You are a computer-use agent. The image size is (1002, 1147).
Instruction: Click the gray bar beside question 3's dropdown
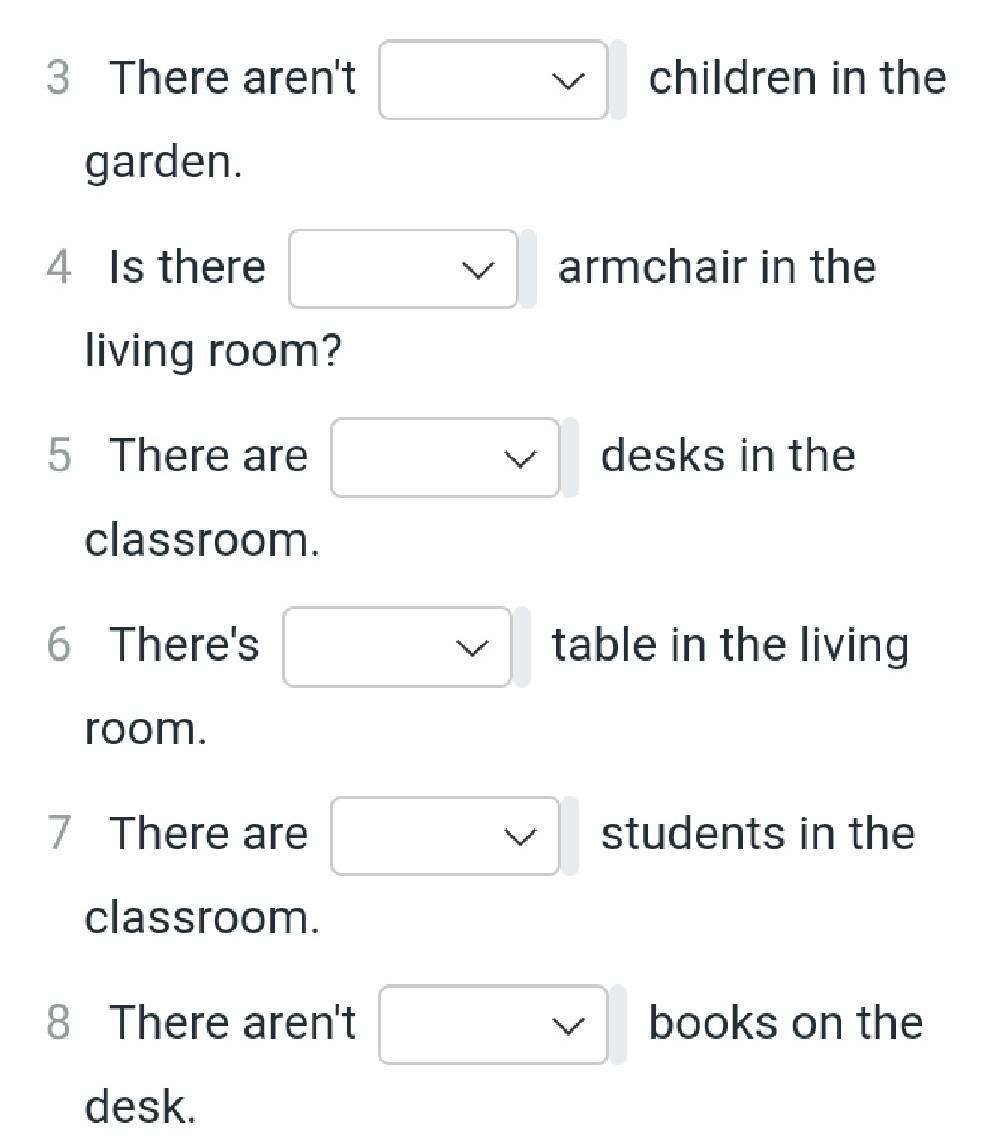[x=619, y=80]
